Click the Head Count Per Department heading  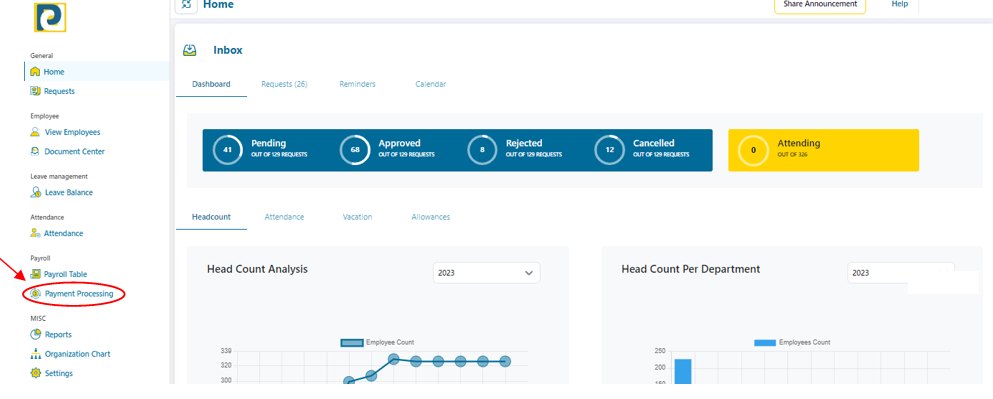(x=691, y=269)
